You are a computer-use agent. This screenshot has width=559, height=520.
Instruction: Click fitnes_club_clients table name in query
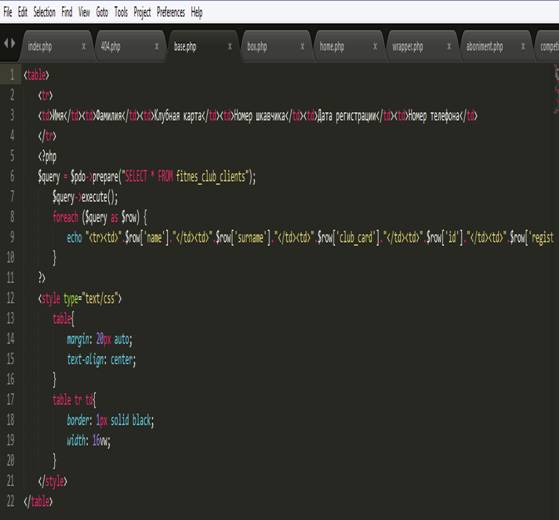pos(211,176)
